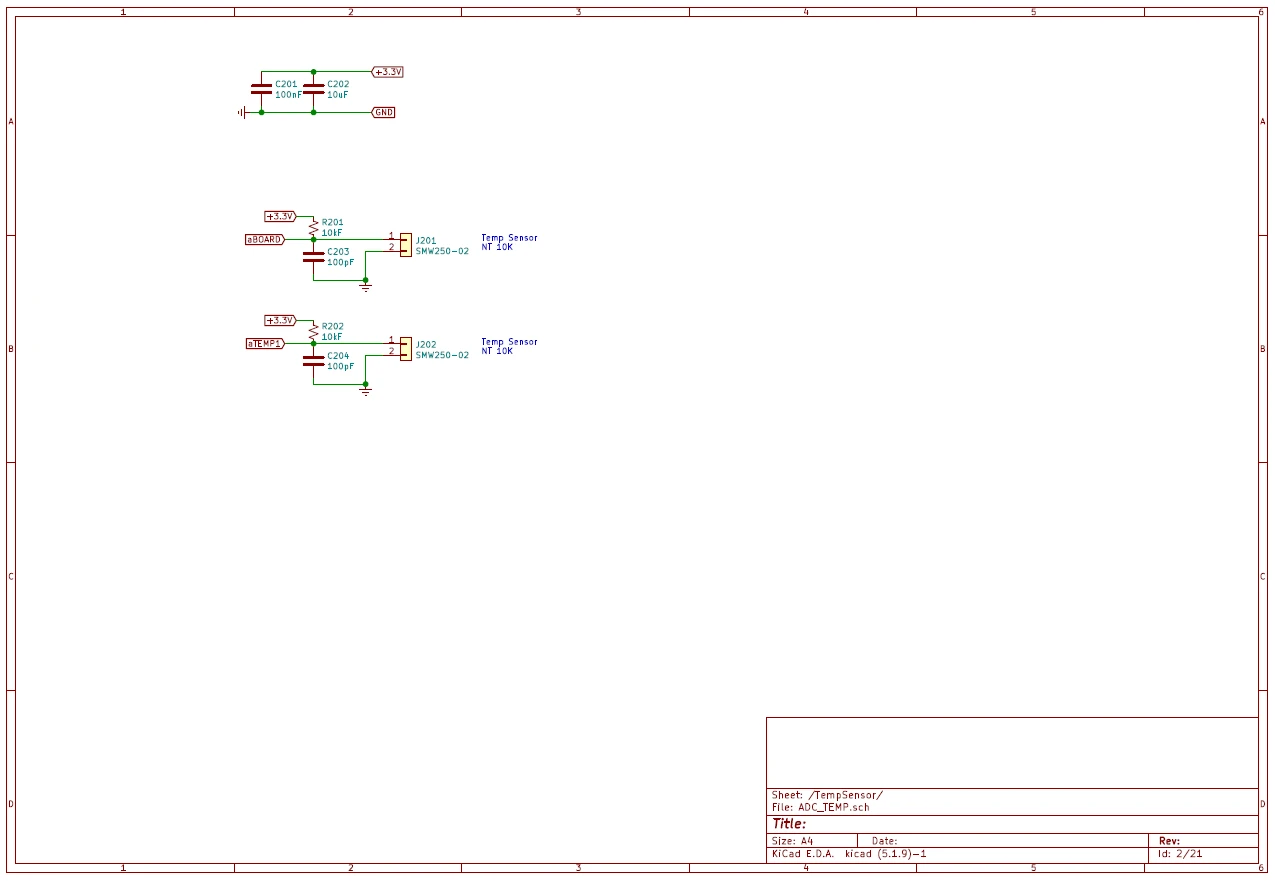1275x882 pixels.
Task: Click the File: ADC_TEMP.sch entry
Action: click(x=820, y=807)
